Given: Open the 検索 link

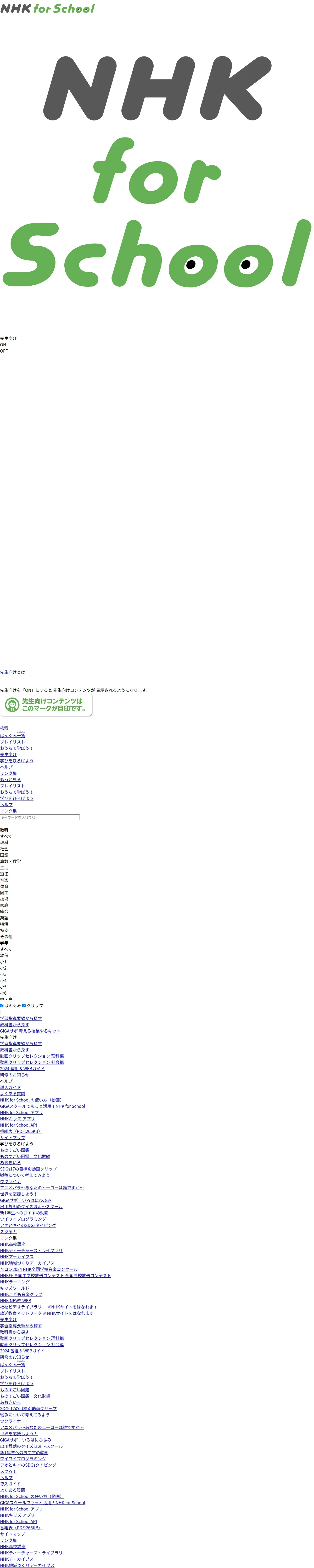Looking at the screenshot, I should [4, 728].
